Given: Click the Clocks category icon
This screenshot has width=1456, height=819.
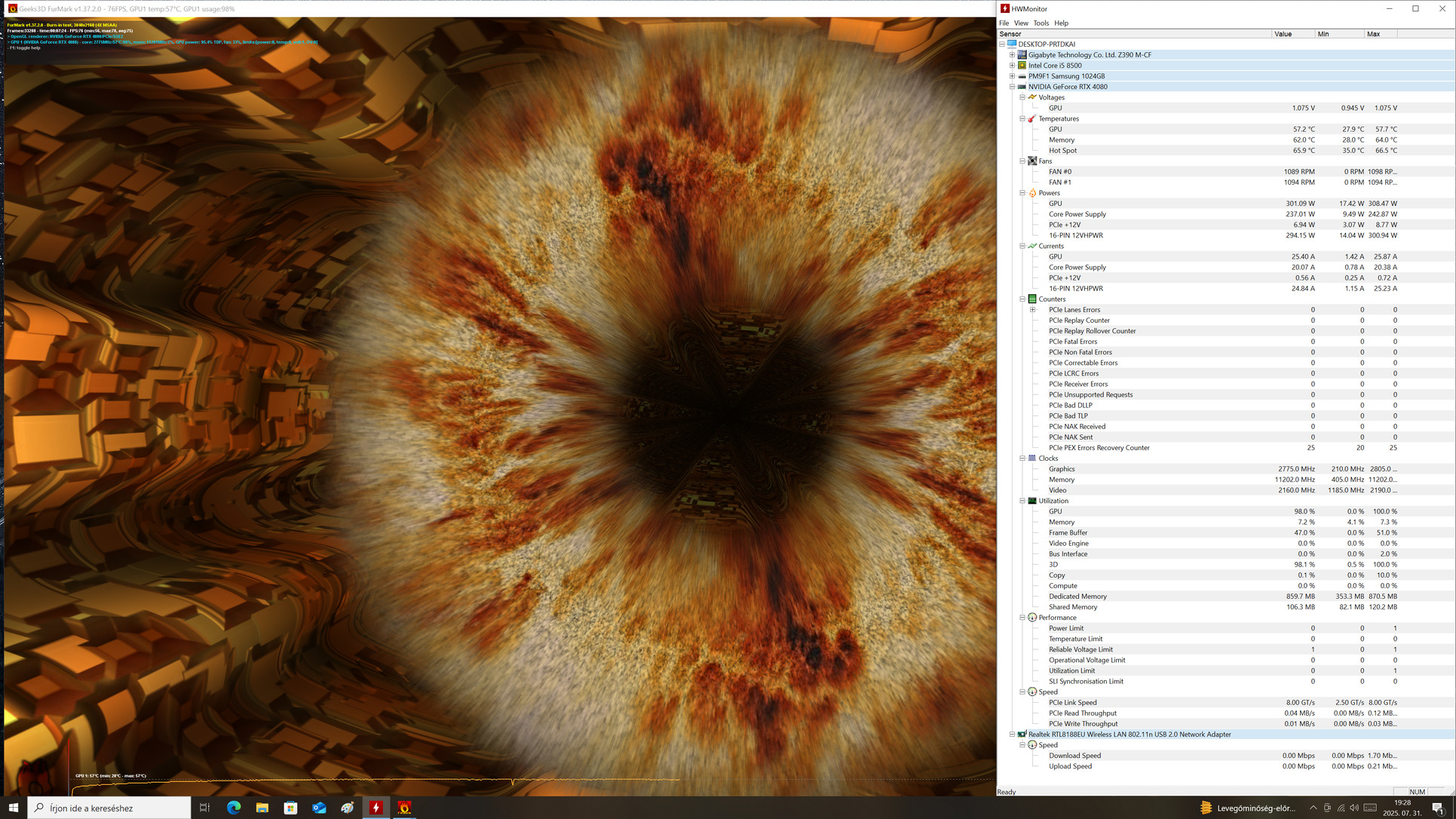Looking at the screenshot, I should click(1032, 459).
